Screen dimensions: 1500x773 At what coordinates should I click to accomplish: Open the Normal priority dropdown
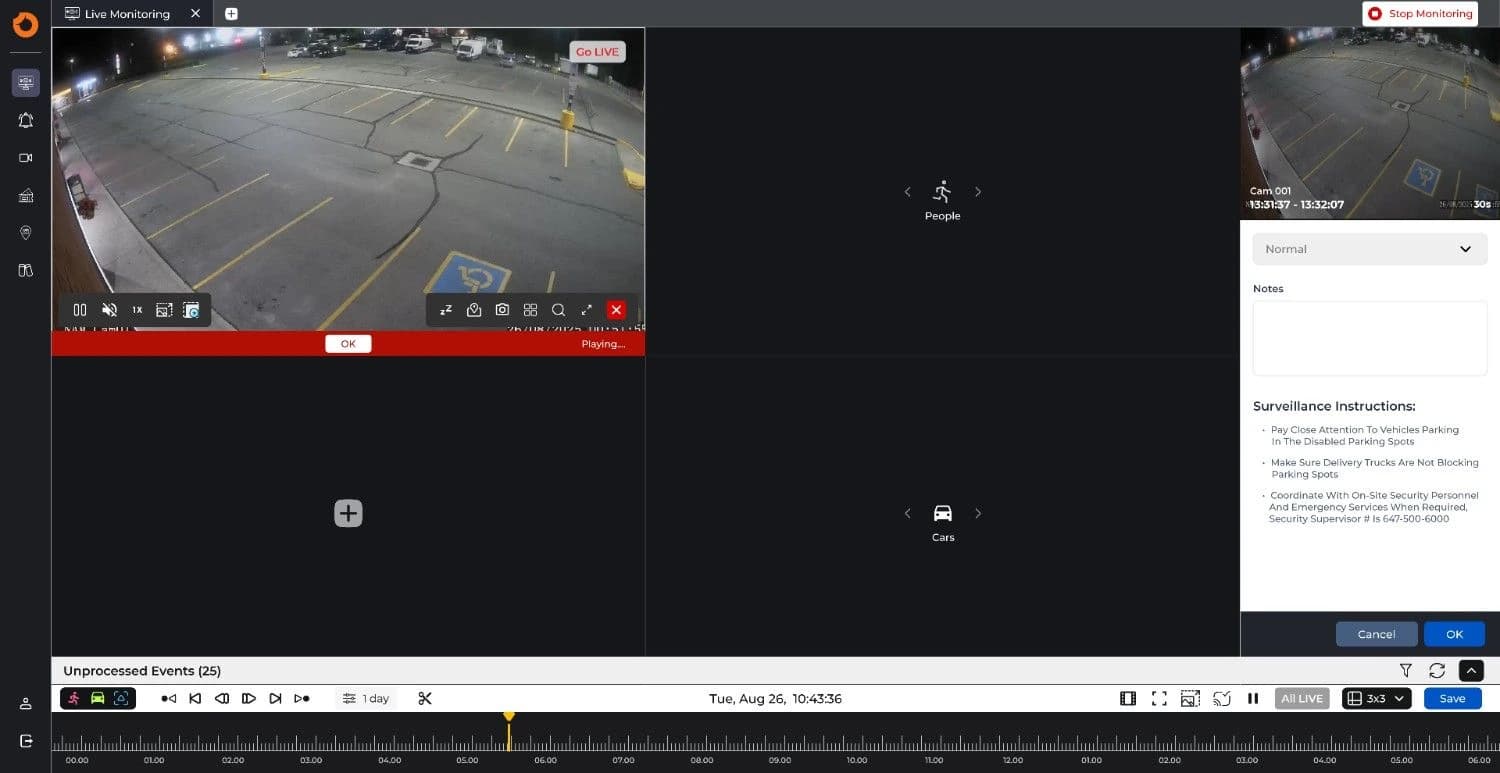(1369, 249)
